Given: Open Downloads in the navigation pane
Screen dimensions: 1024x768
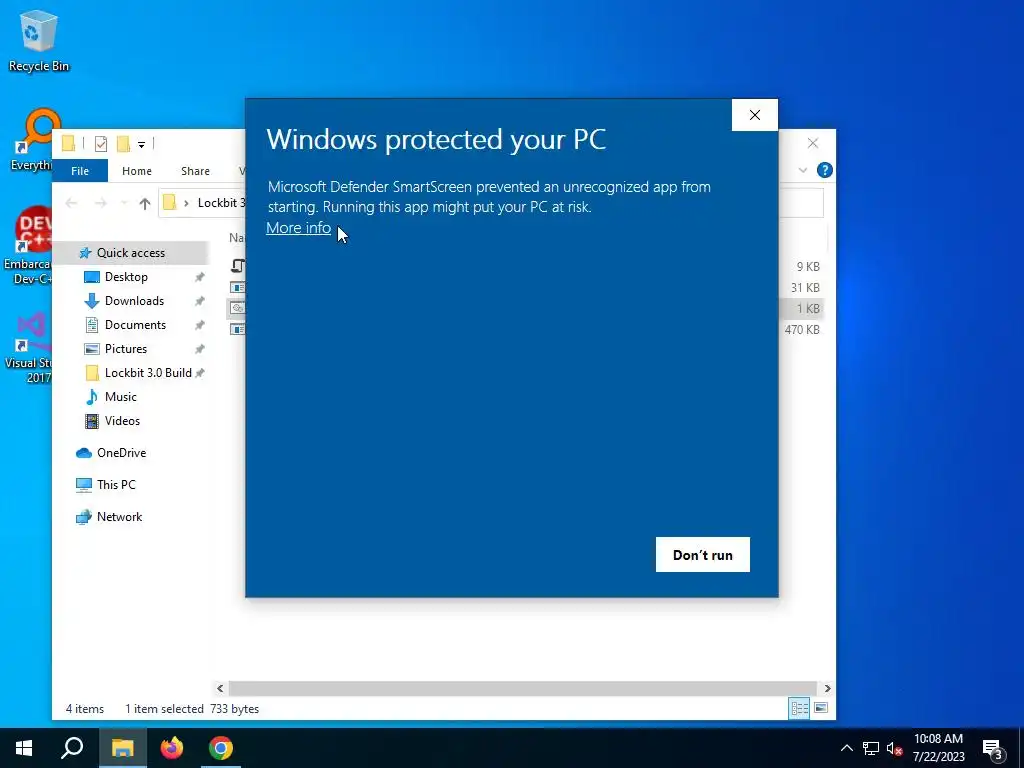Looking at the screenshot, I should click(134, 301).
